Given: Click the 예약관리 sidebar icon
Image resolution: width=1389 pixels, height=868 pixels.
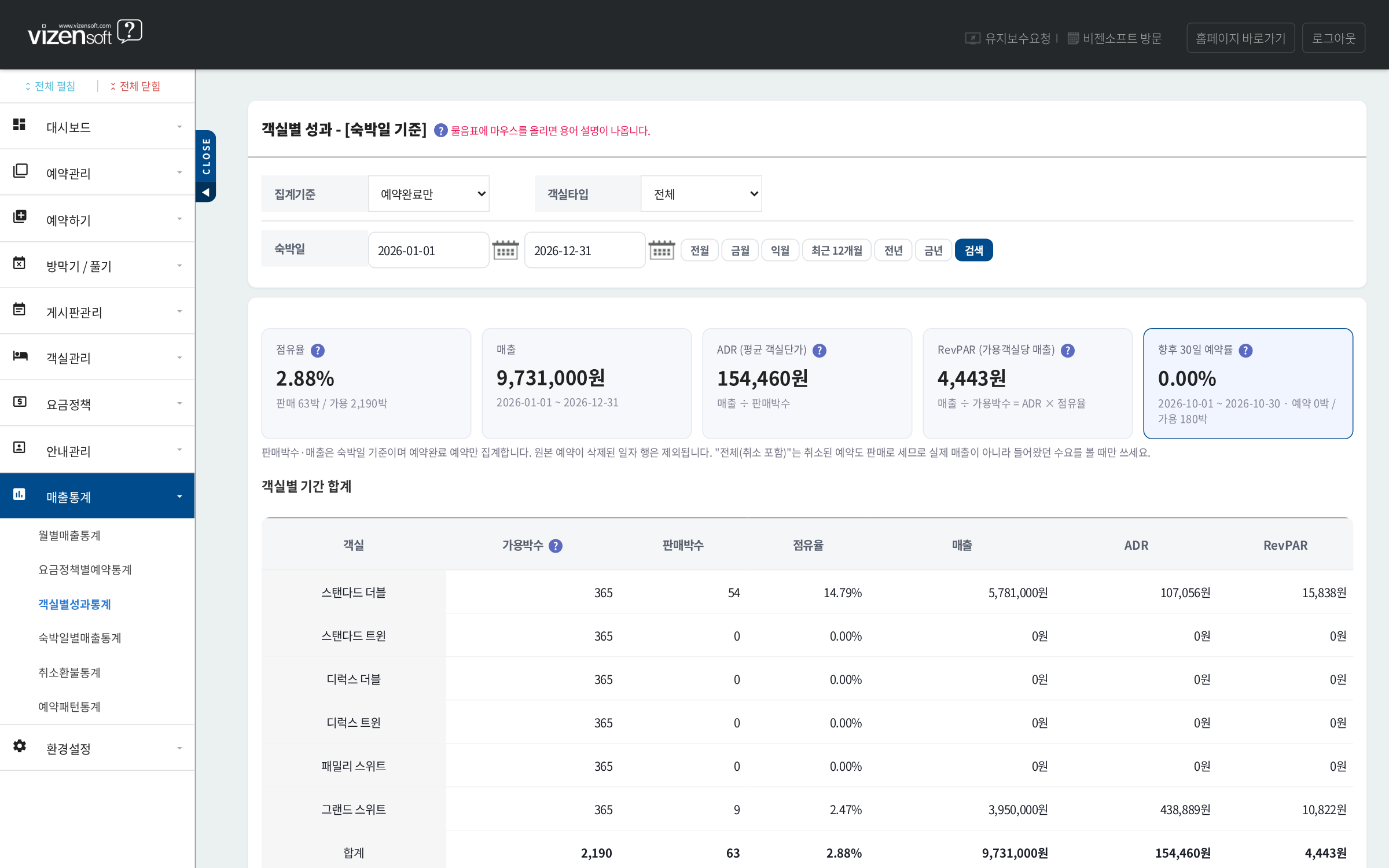Looking at the screenshot, I should click(20, 171).
